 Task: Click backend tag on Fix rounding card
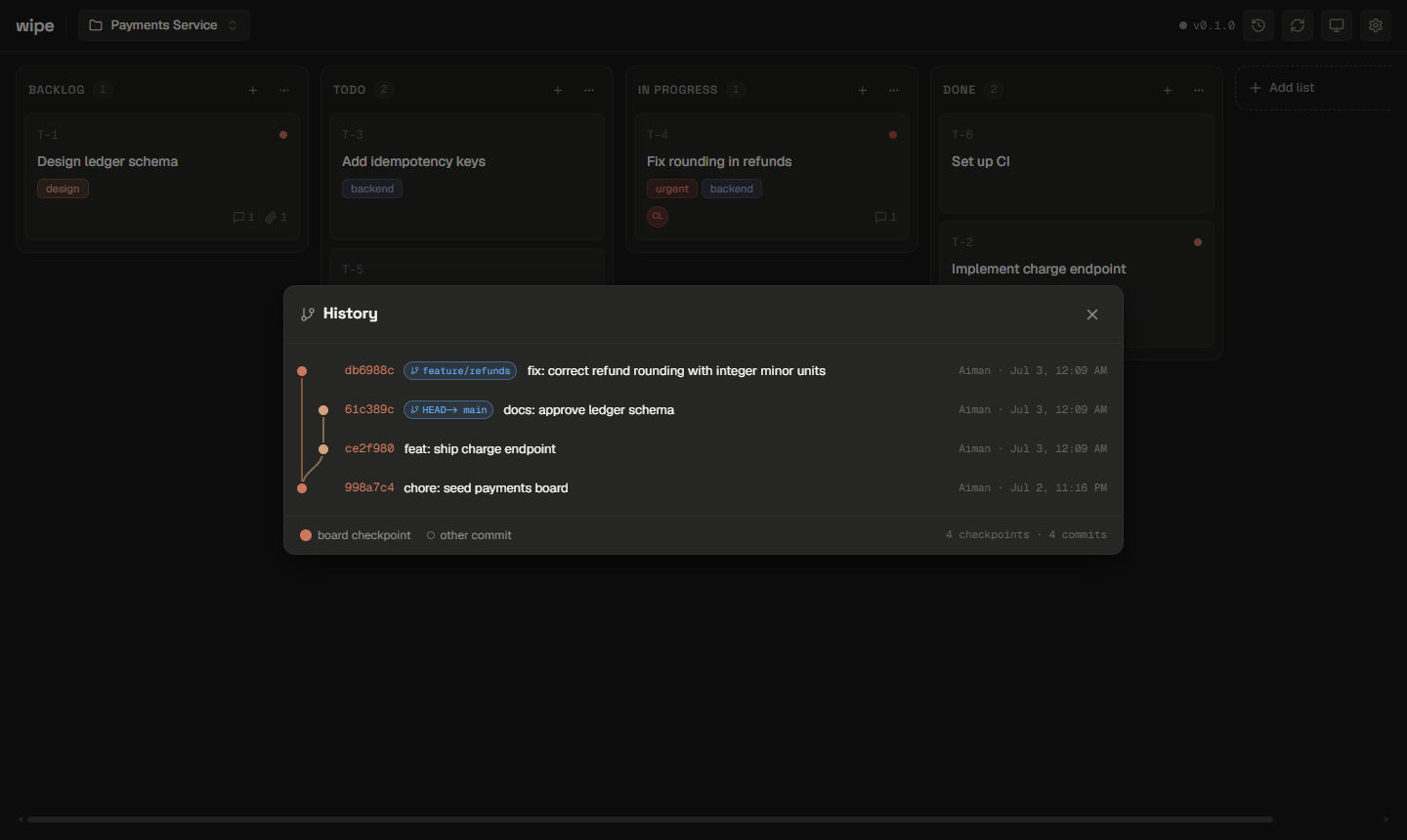point(732,189)
